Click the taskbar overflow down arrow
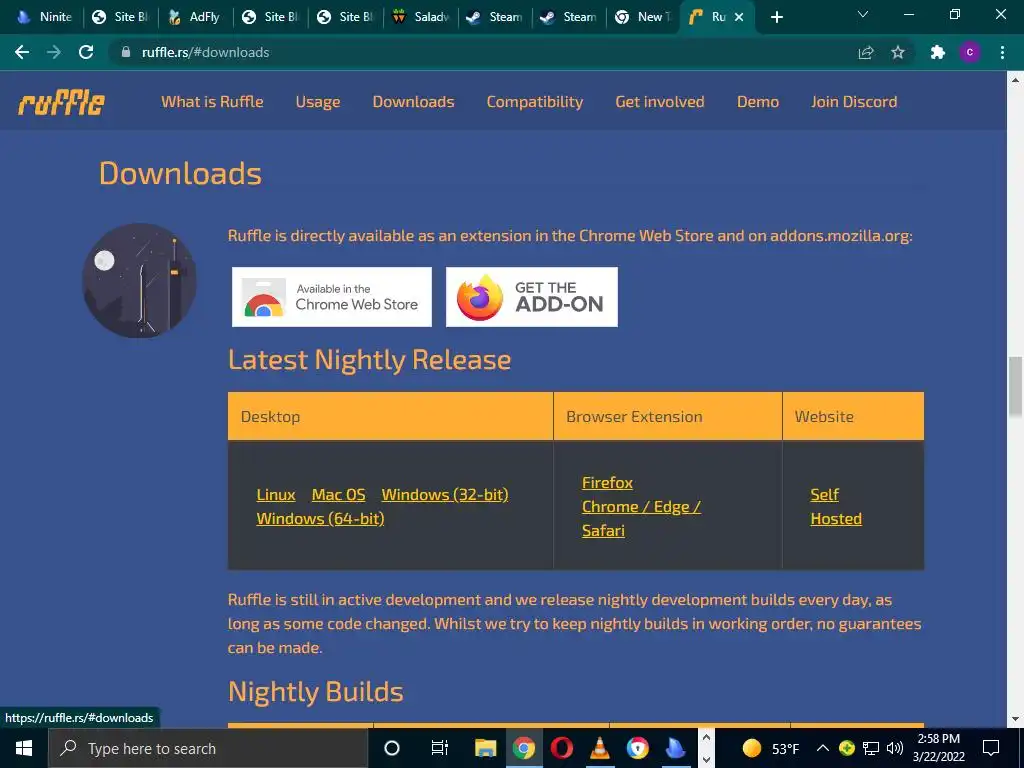Image resolution: width=1024 pixels, height=768 pixels. (706, 759)
